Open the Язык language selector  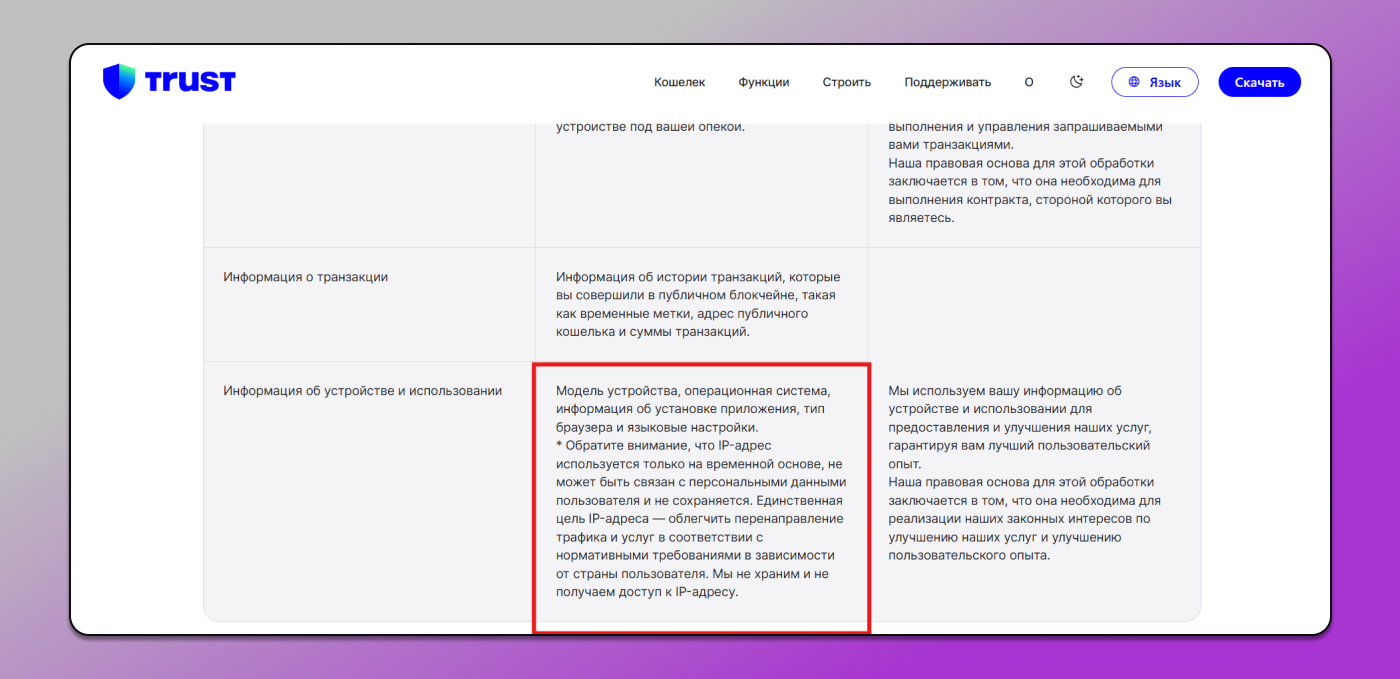pyautogui.click(x=1154, y=82)
